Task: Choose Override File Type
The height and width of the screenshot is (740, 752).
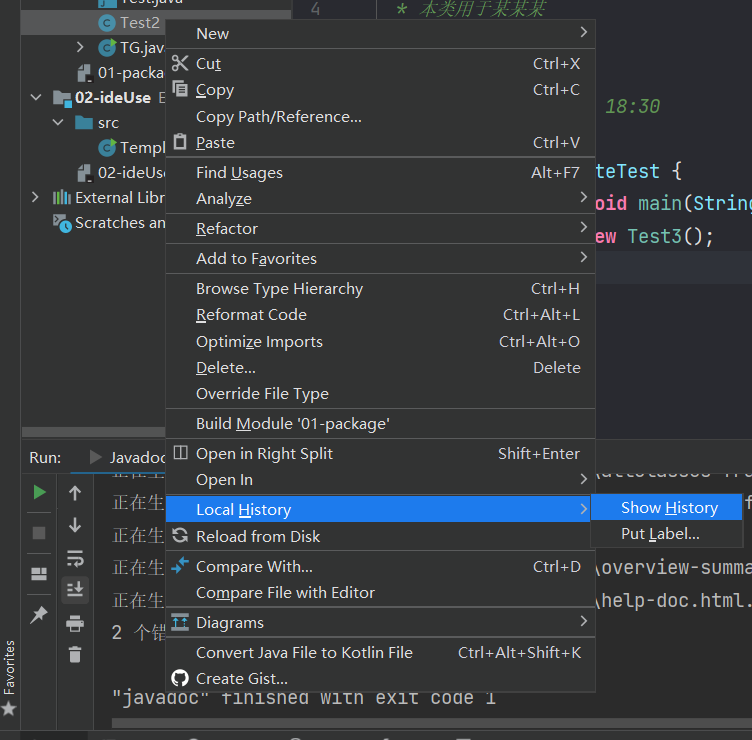Action: [380, 393]
